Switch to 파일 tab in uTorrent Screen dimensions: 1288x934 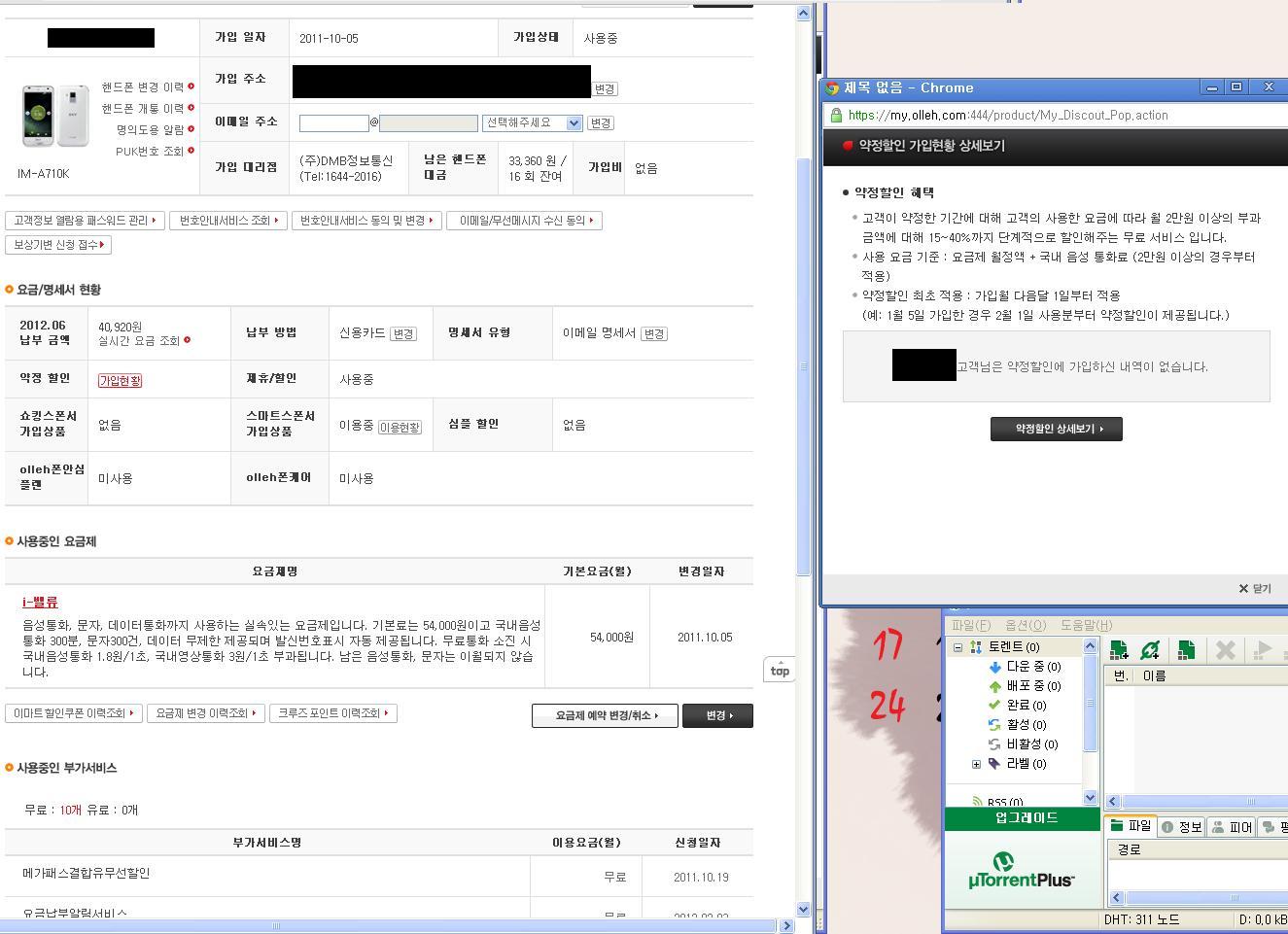pos(1131,826)
